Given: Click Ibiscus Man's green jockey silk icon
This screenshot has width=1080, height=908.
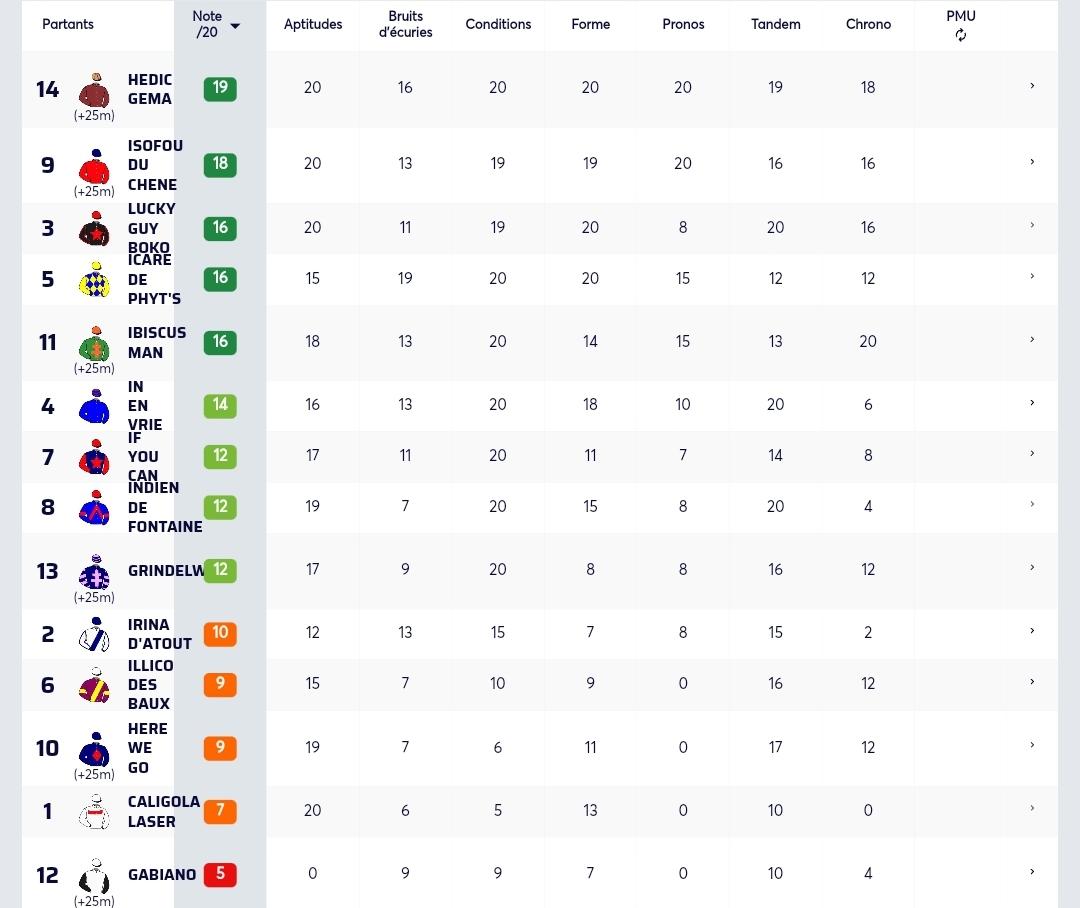Looking at the screenshot, I should pyautogui.click(x=94, y=344).
